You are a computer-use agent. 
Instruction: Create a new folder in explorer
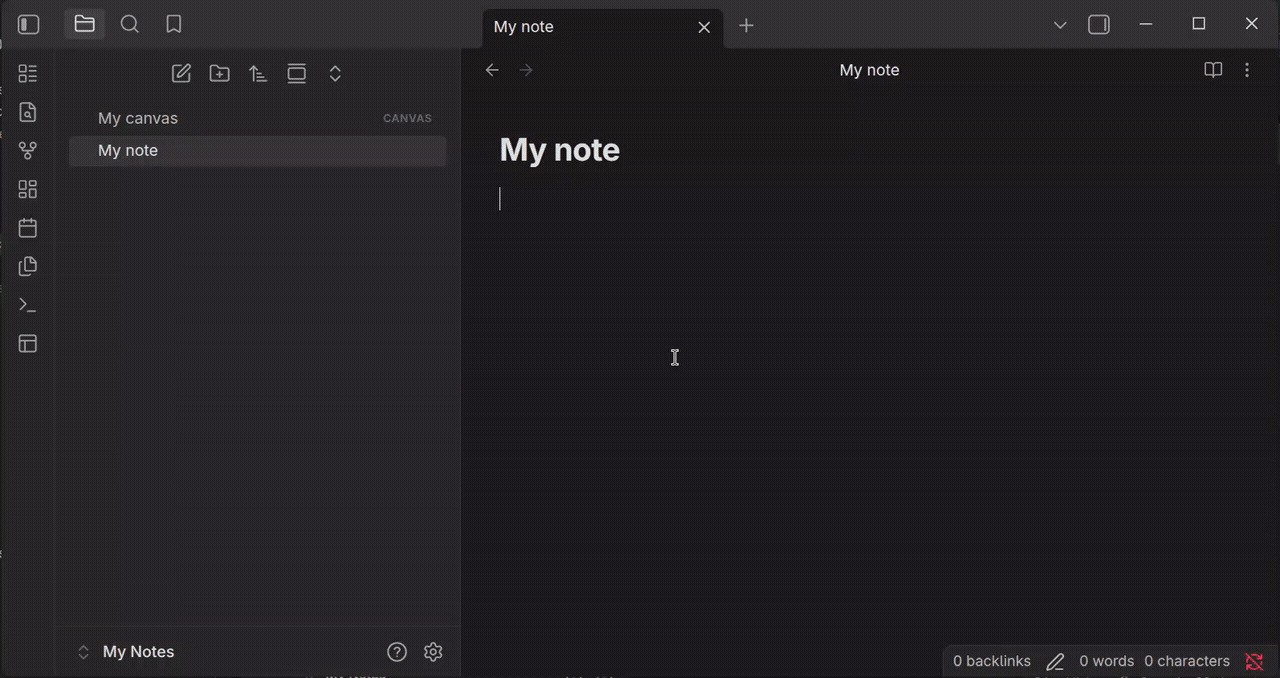point(219,73)
